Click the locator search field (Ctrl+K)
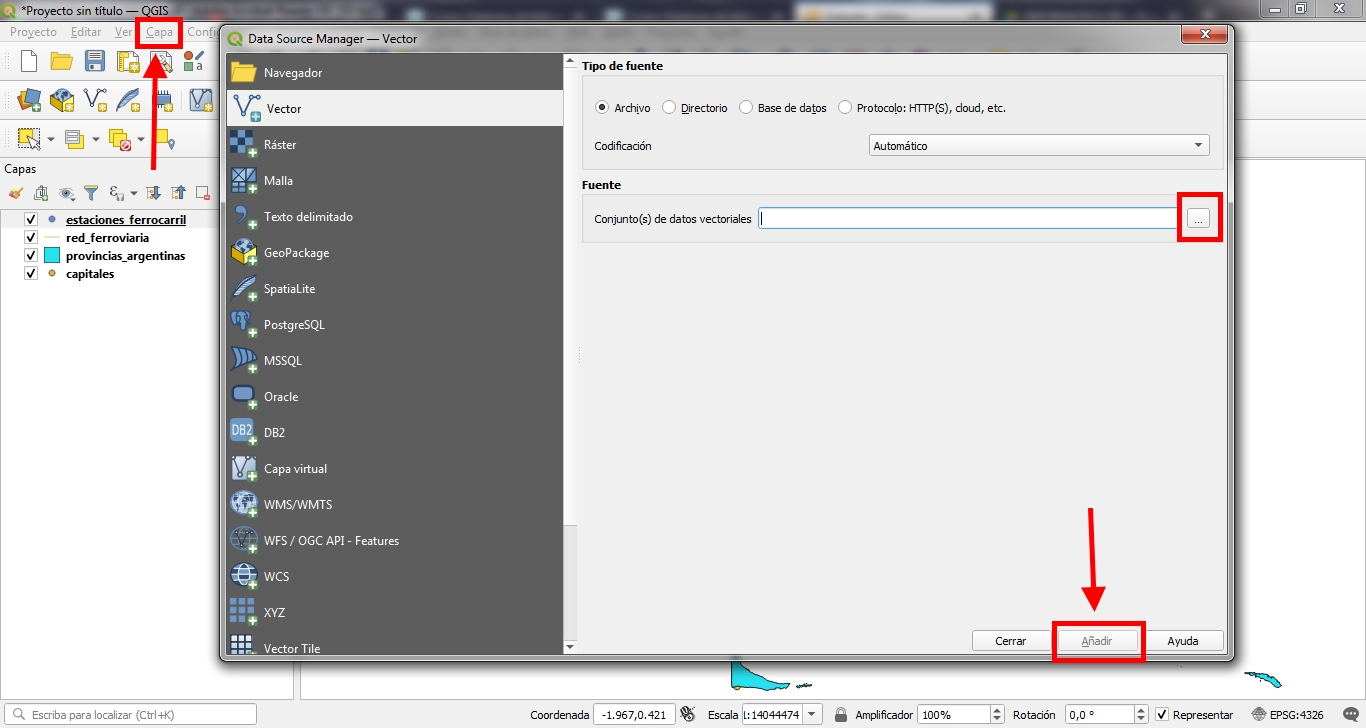This screenshot has height=728, width=1366. [x=131, y=714]
